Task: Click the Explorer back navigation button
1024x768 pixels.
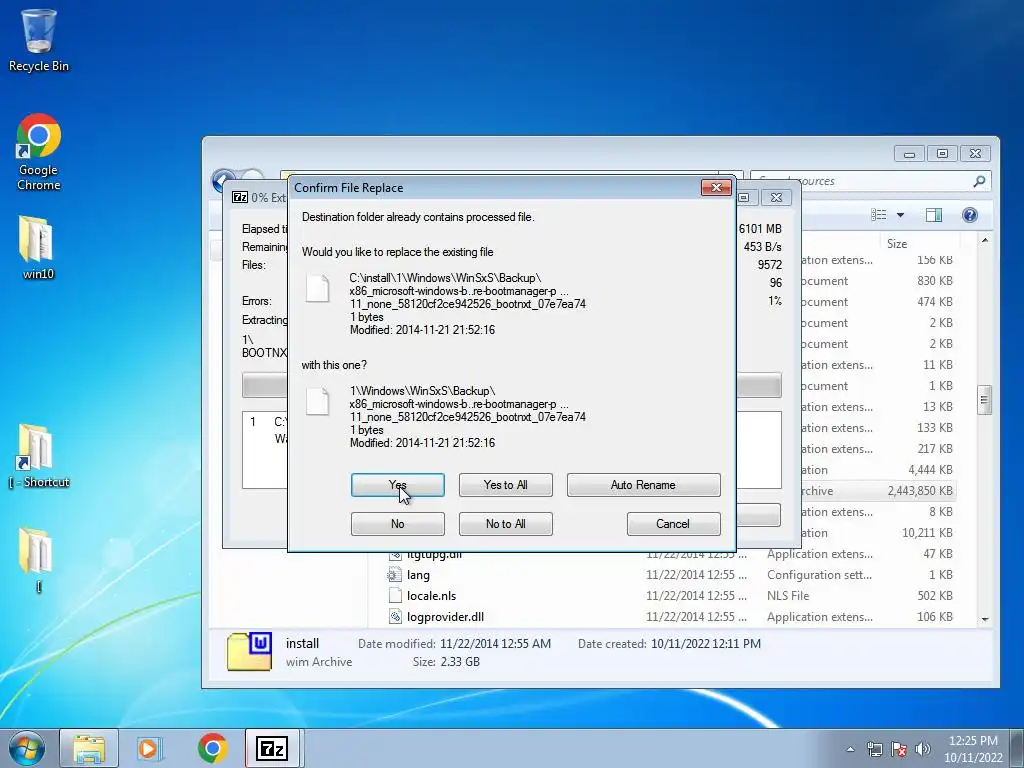Action: [223, 180]
